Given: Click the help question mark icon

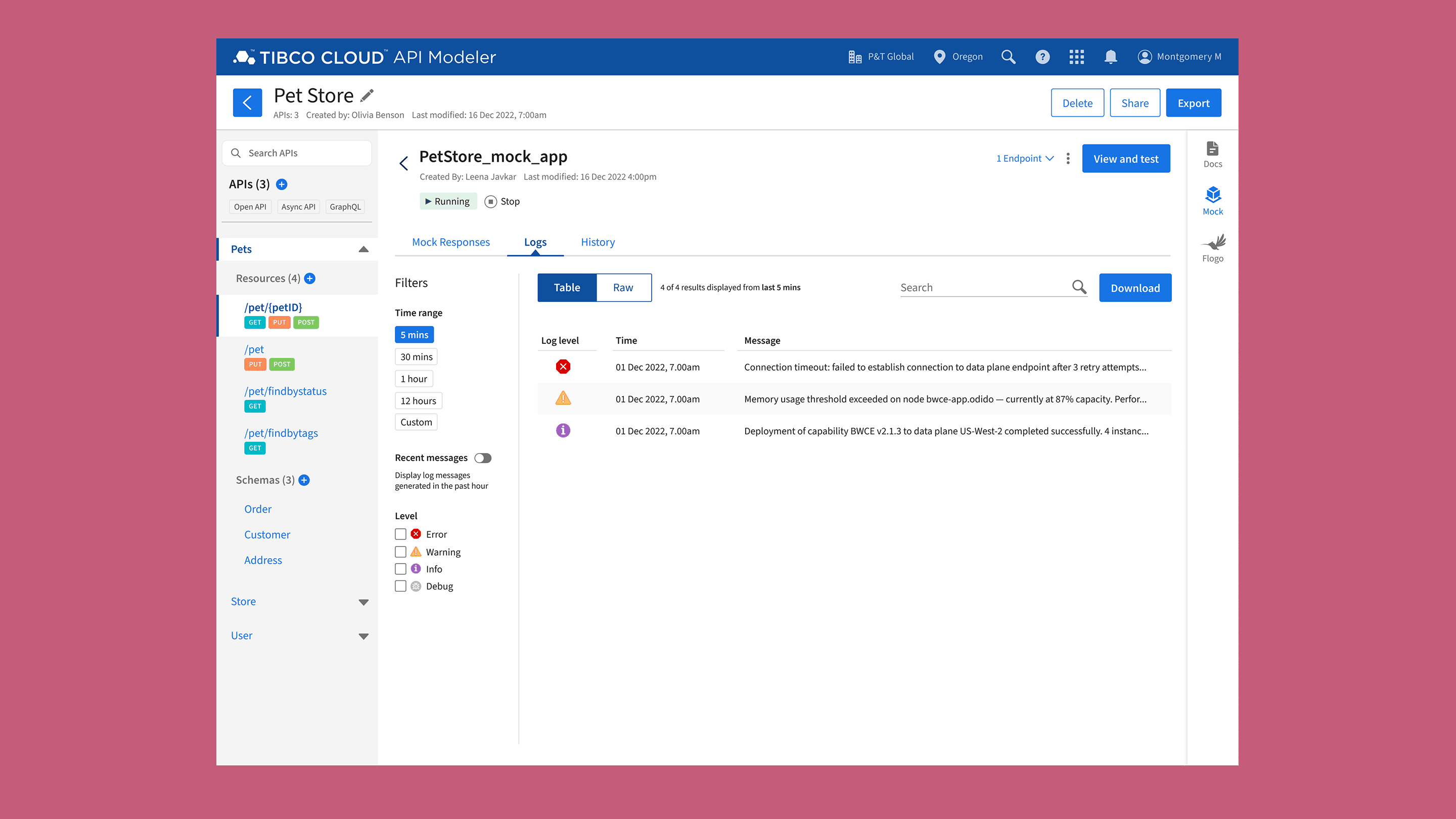Looking at the screenshot, I should (1042, 57).
